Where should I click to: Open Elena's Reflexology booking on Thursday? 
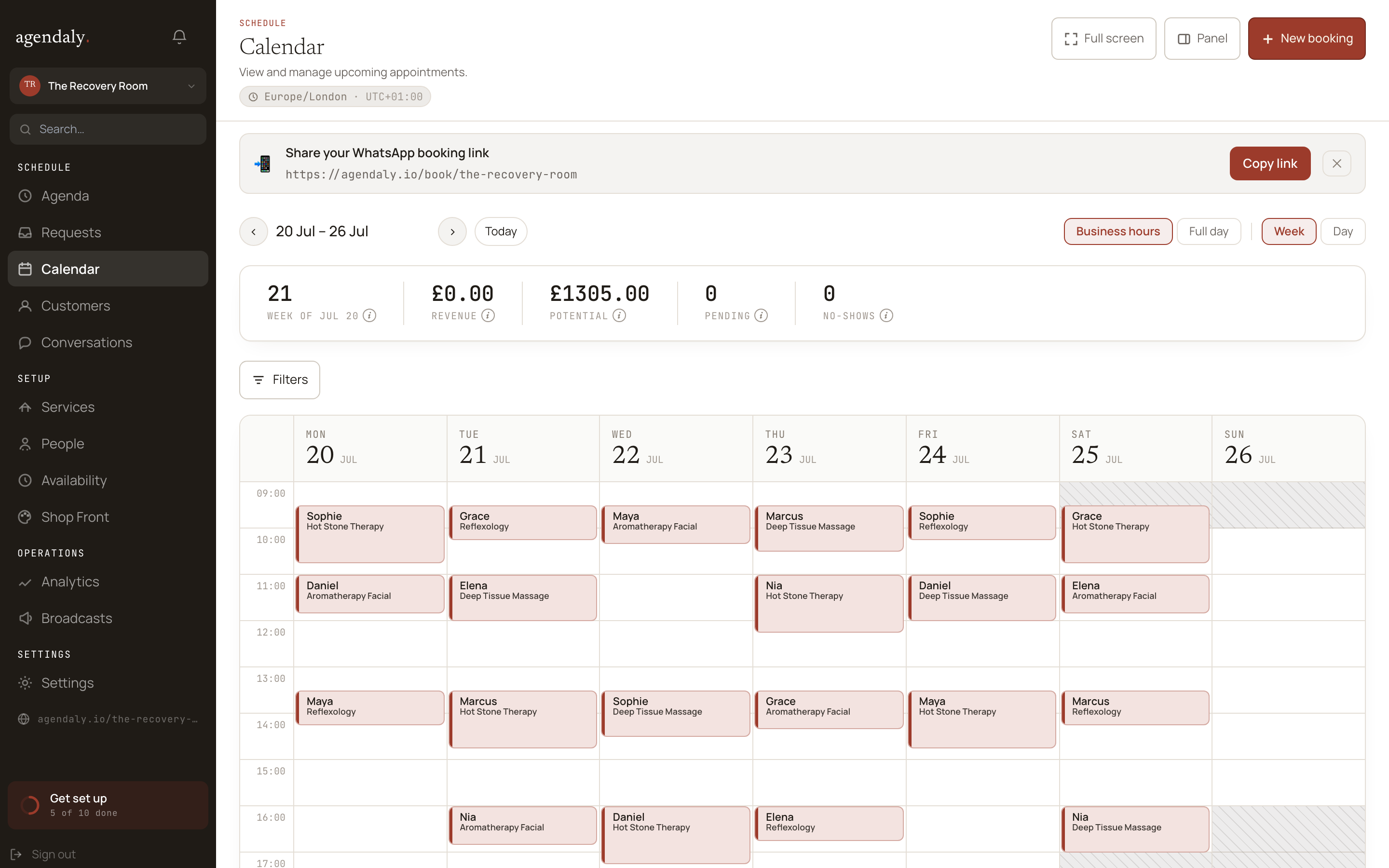(x=830, y=823)
